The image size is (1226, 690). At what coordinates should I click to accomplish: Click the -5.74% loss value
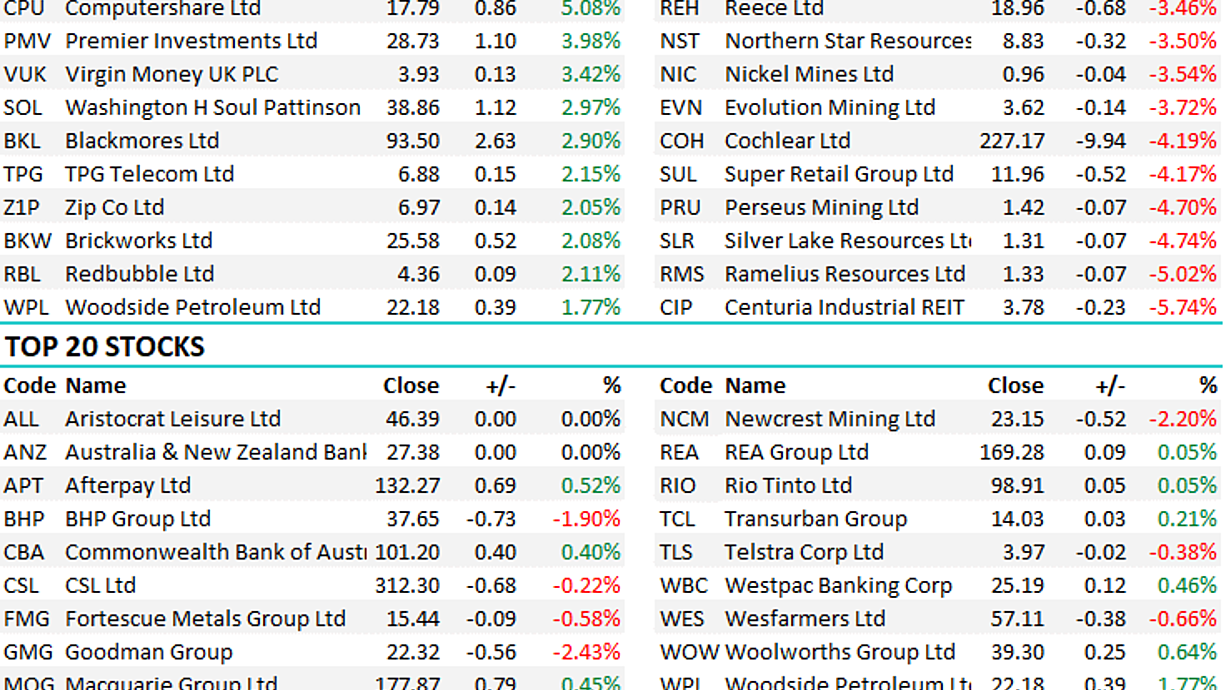[x=1183, y=307]
